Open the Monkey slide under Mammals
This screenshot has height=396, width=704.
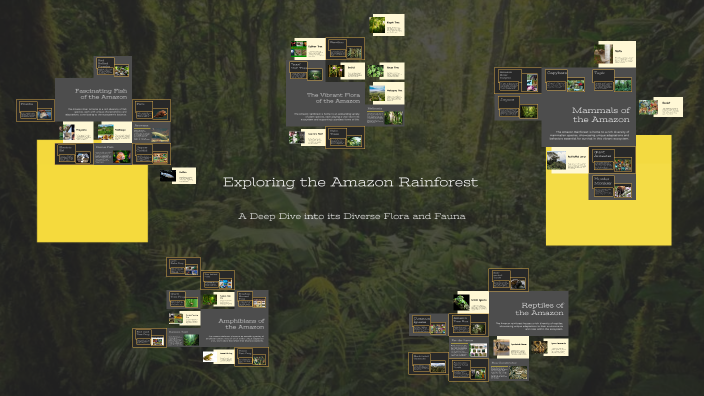click(x=612, y=187)
